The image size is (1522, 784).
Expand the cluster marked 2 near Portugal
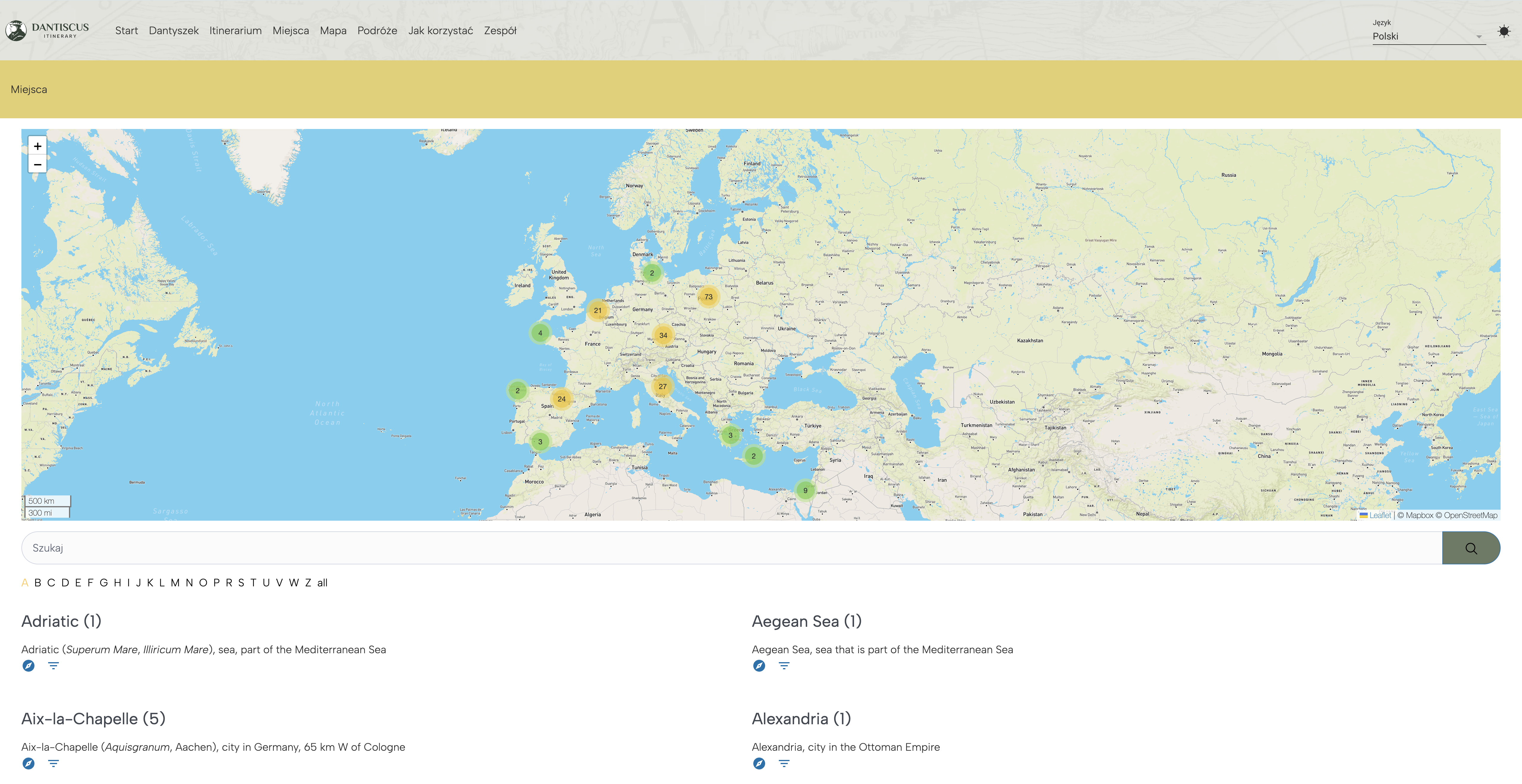[x=518, y=391]
